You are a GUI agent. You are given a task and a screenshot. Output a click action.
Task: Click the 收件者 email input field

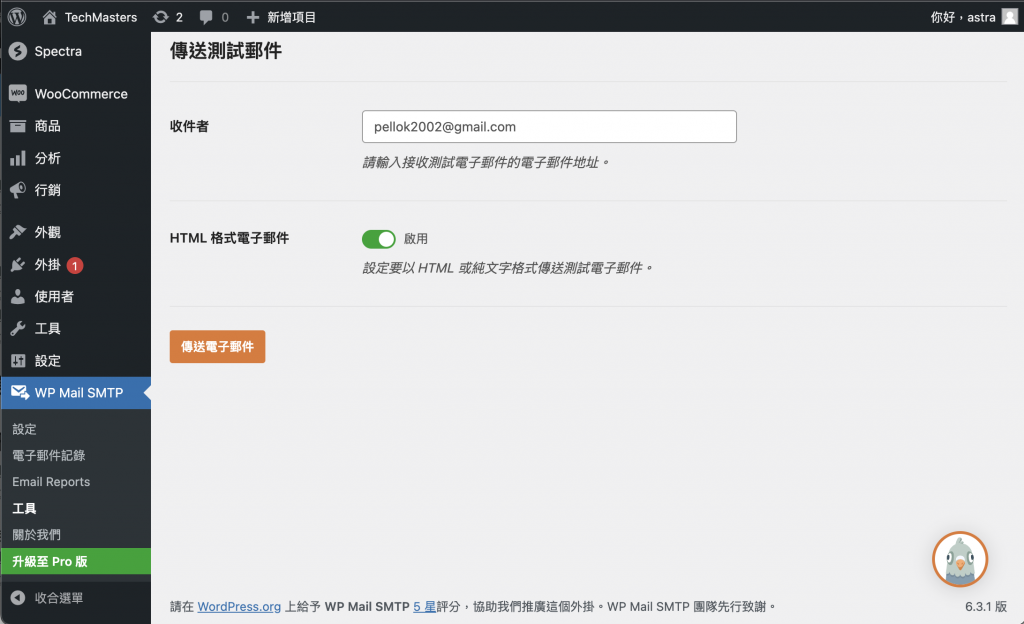549,127
